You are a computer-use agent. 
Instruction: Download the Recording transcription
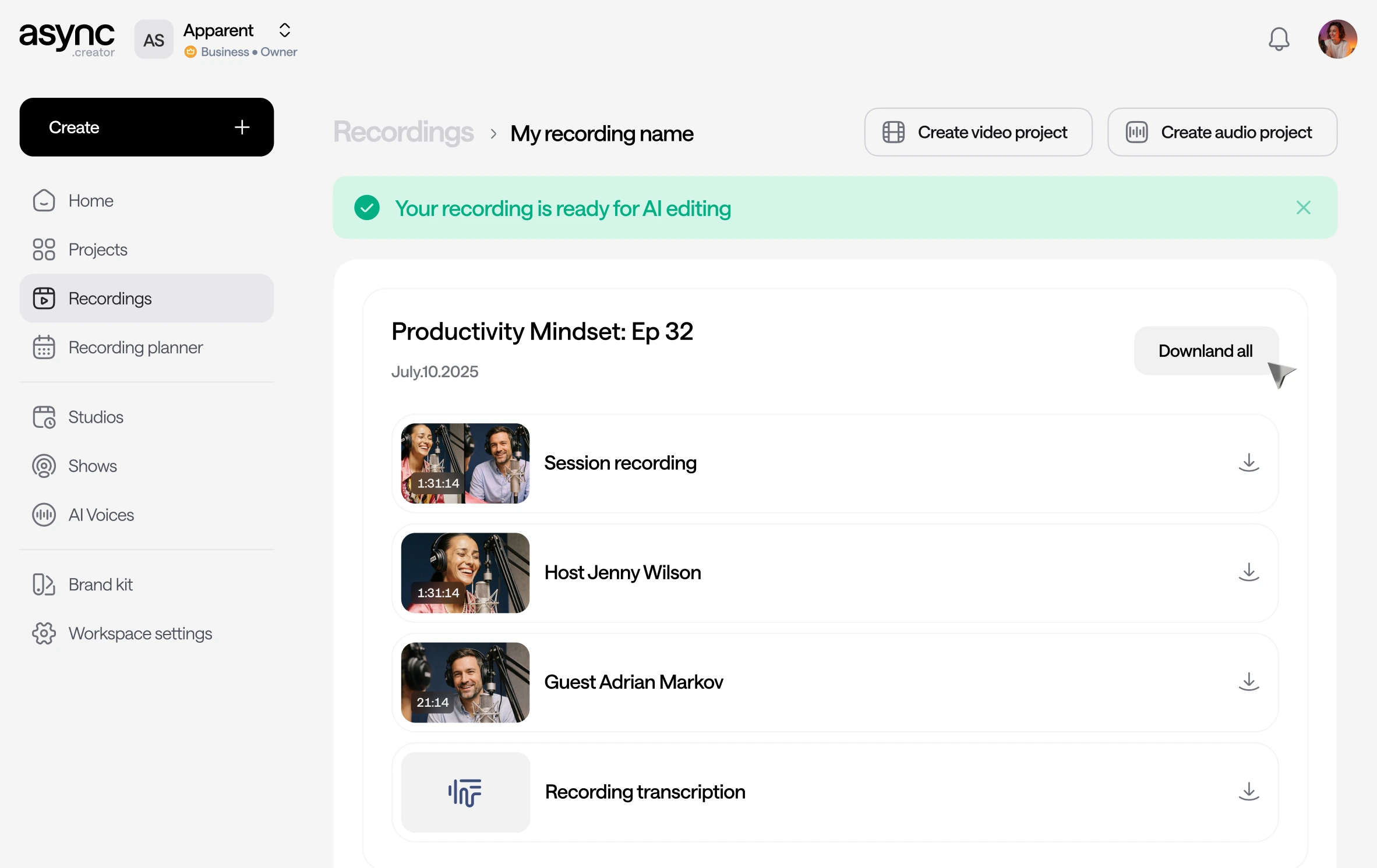coord(1248,792)
